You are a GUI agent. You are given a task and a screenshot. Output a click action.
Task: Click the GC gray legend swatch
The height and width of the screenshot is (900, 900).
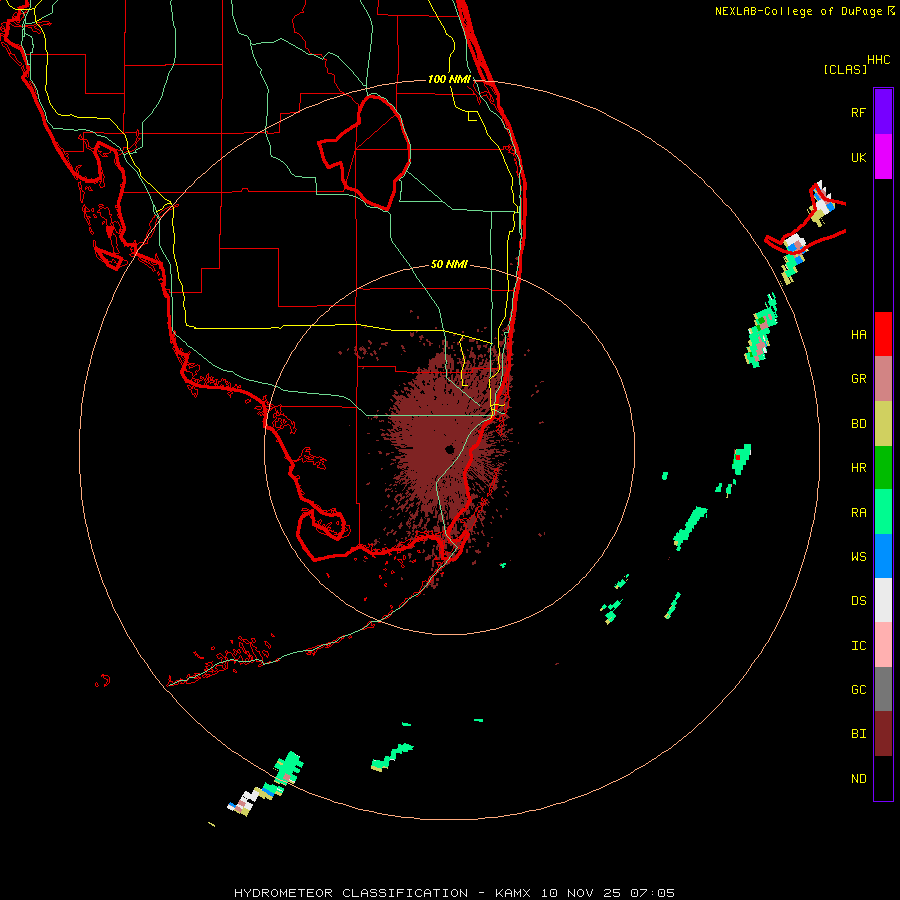click(883, 689)
